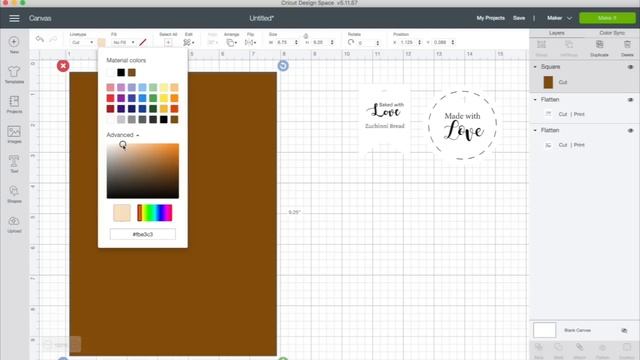Open the Edit dropdown
640x360 pixels.
tap(189, 42)
